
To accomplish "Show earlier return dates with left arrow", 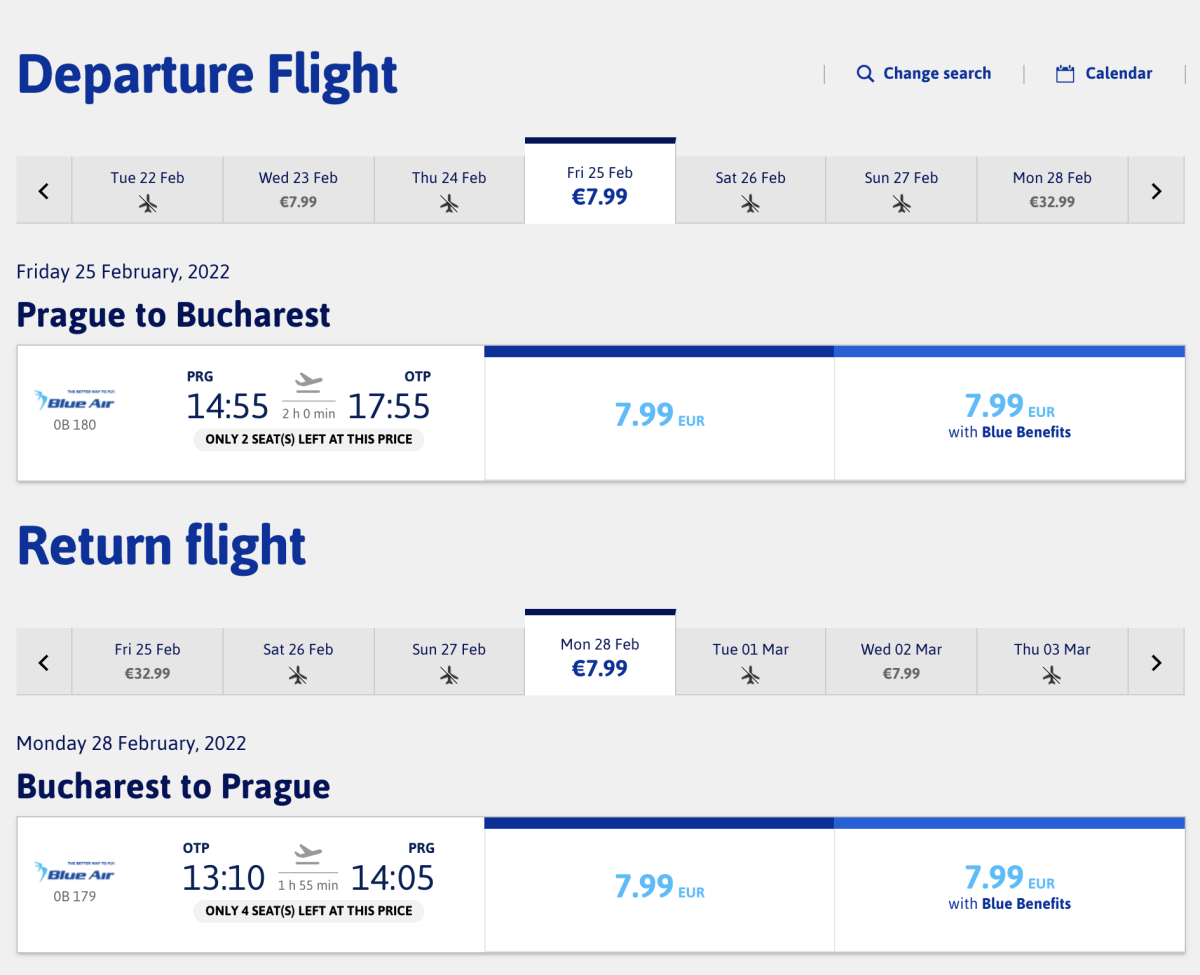I will (44, 662).
